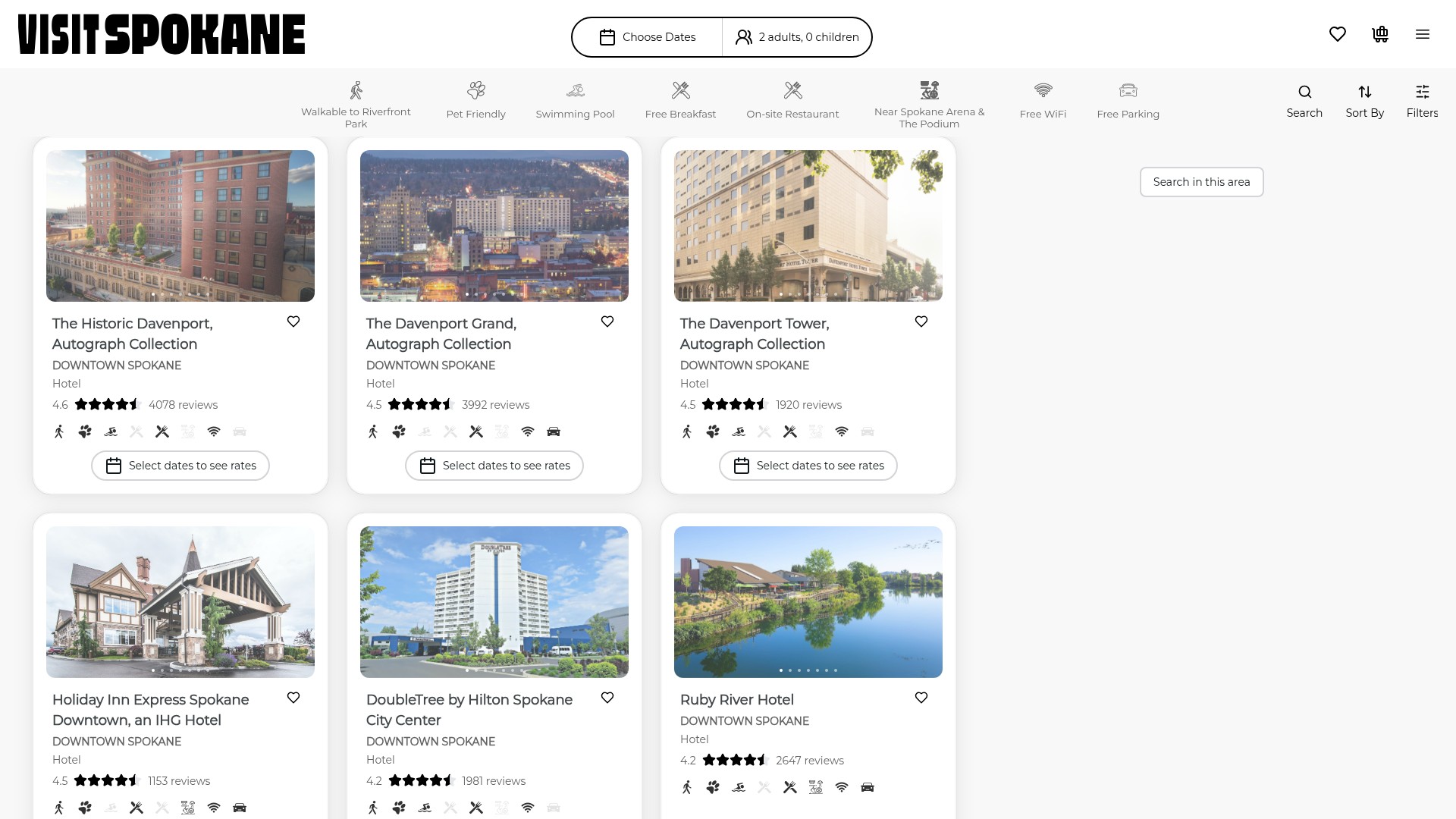Click the Visit Spokane logo
The width and height of the screenshot is (1456, 819).
(162, 34)
